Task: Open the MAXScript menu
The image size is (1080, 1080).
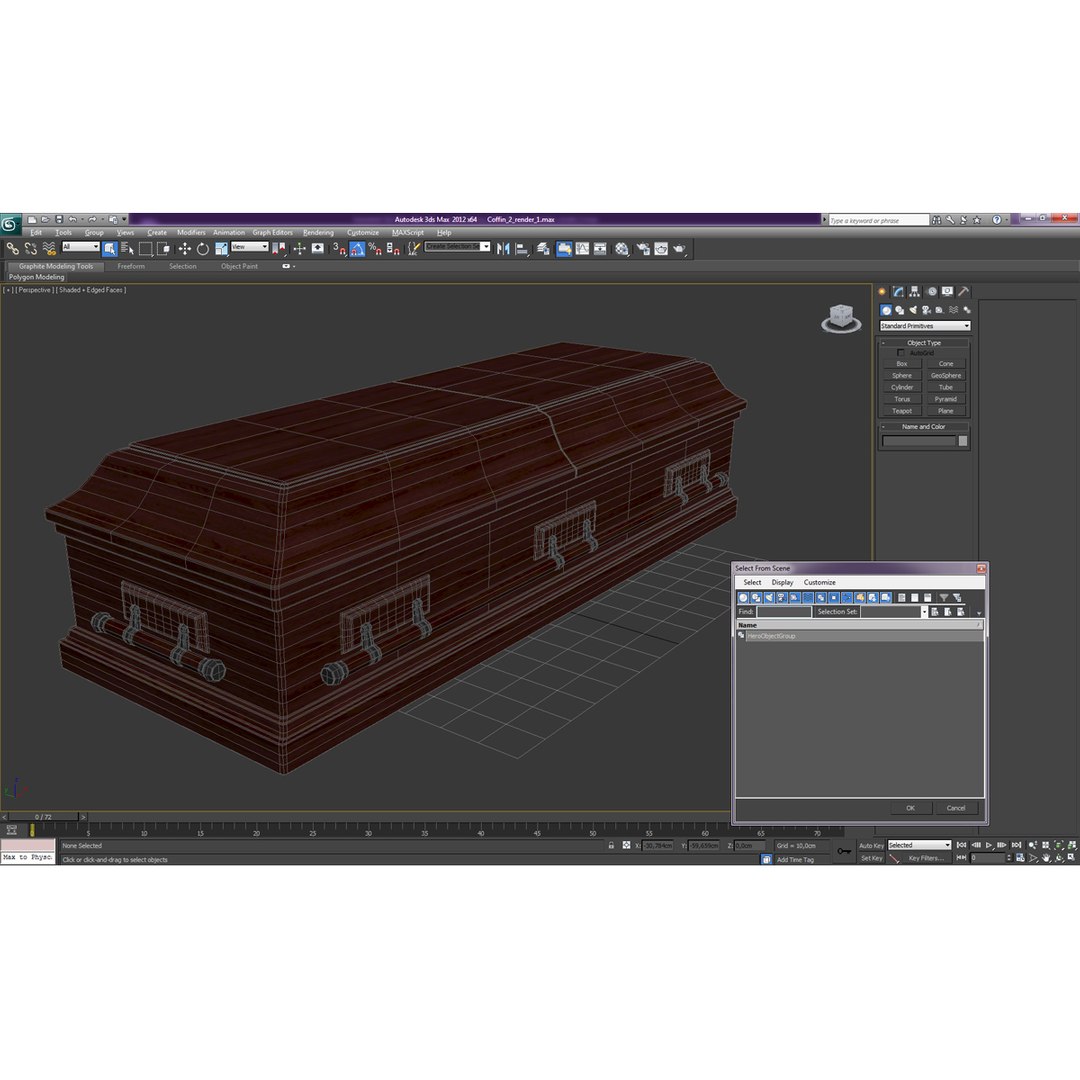Action: tap(408, 233)
